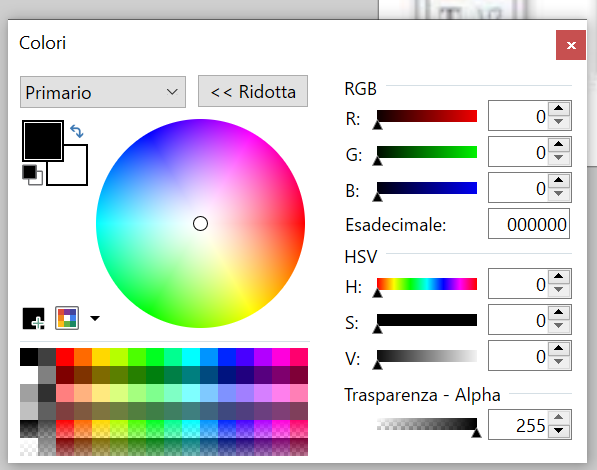Open the Primario color selector dropdown
The image size is (597, 470).
(103, 92)
